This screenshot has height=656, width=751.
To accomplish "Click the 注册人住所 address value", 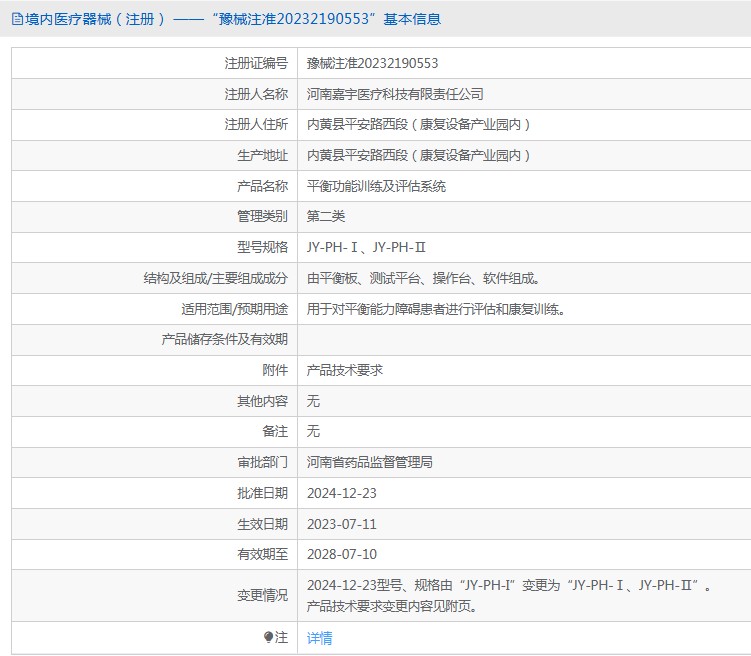I will coord(418,125).
